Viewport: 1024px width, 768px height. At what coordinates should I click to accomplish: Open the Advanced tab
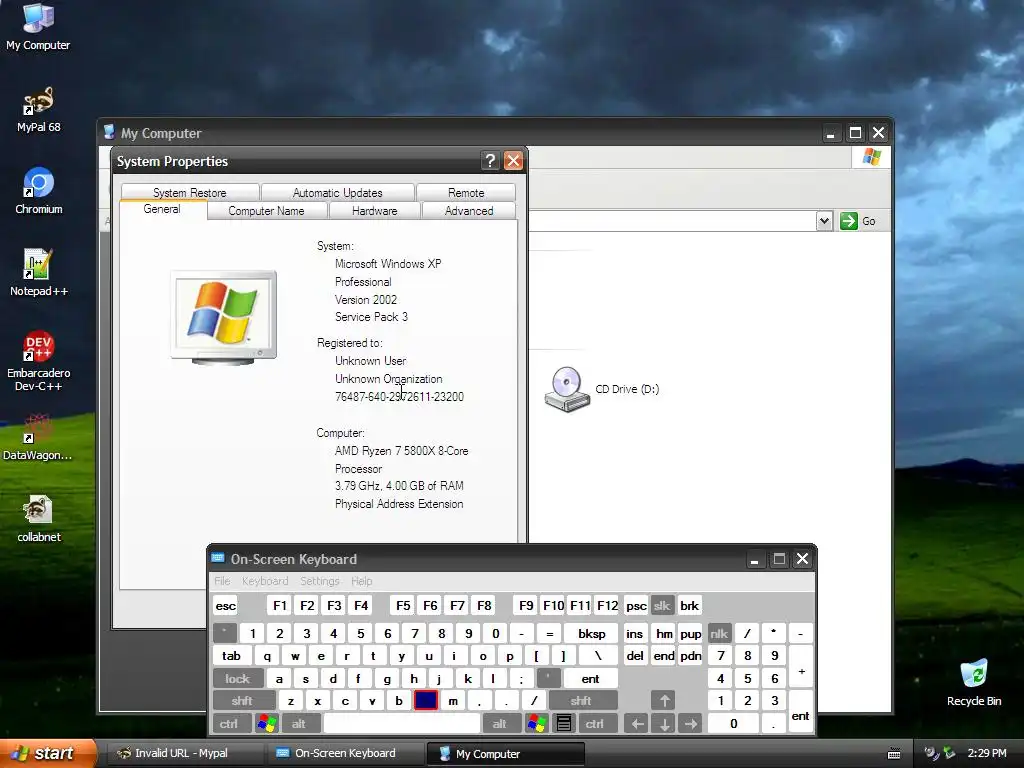469,210
